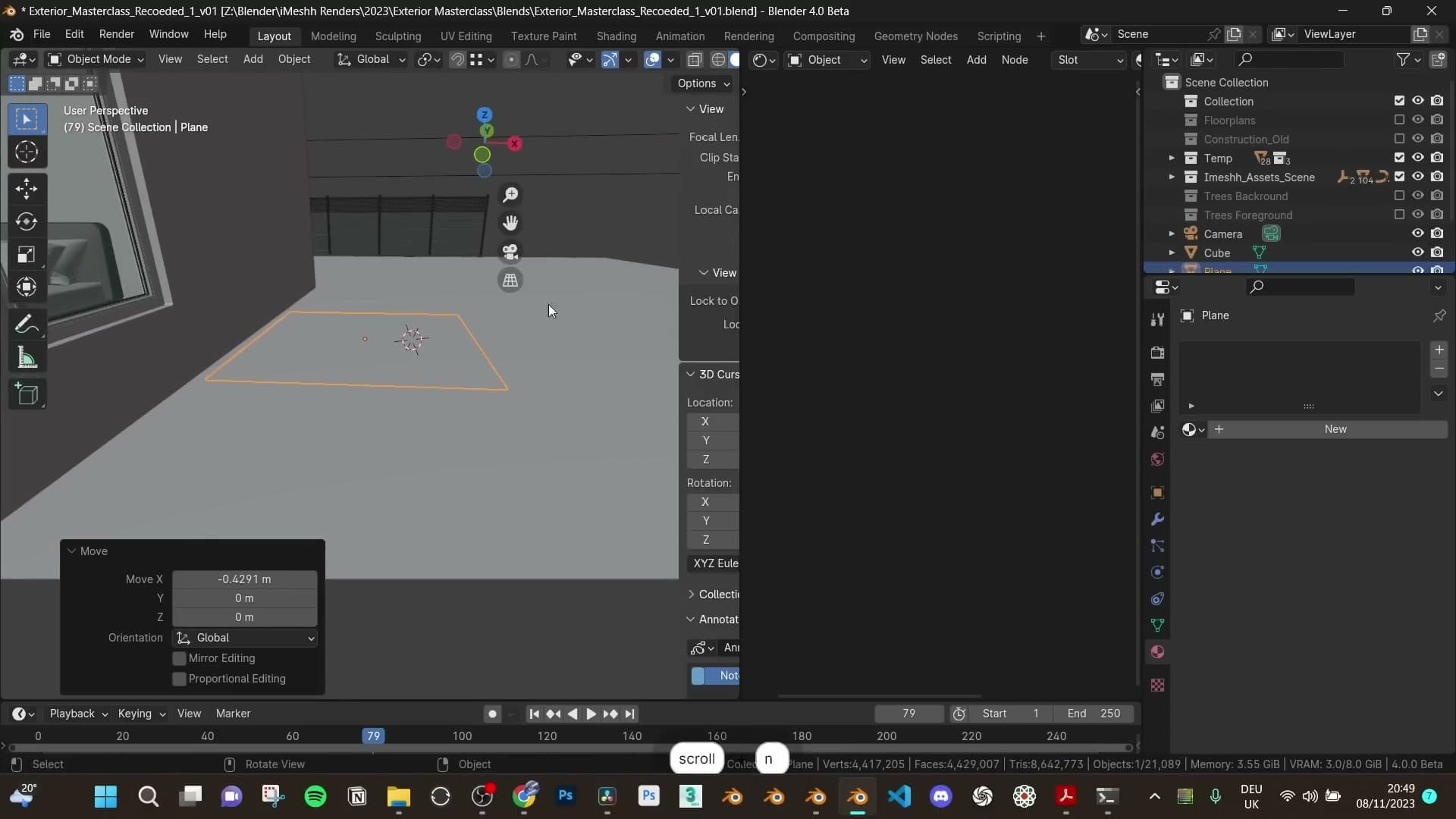Open the Render menu

(x=117, y=34)
